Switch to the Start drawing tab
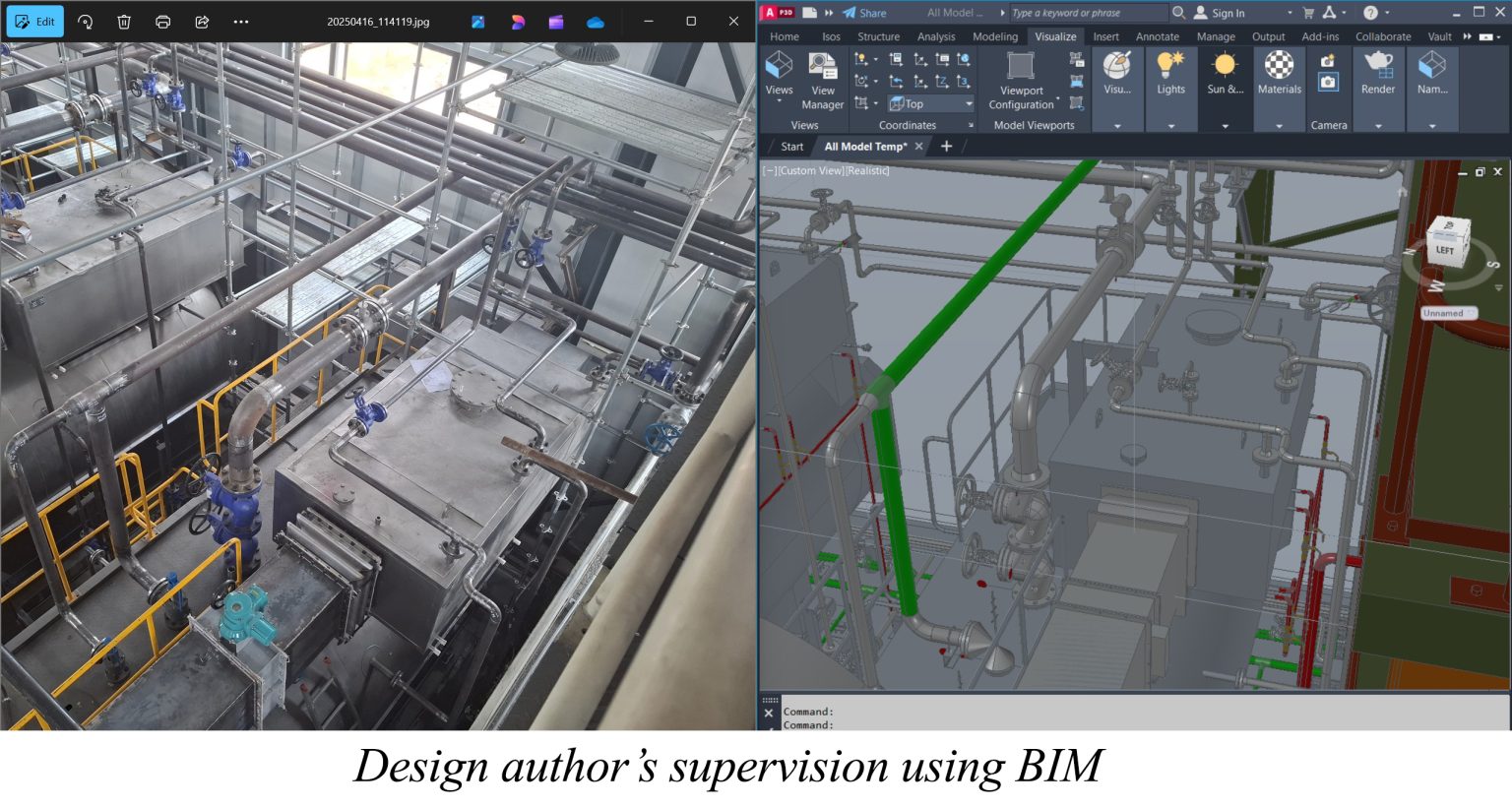 792,147
